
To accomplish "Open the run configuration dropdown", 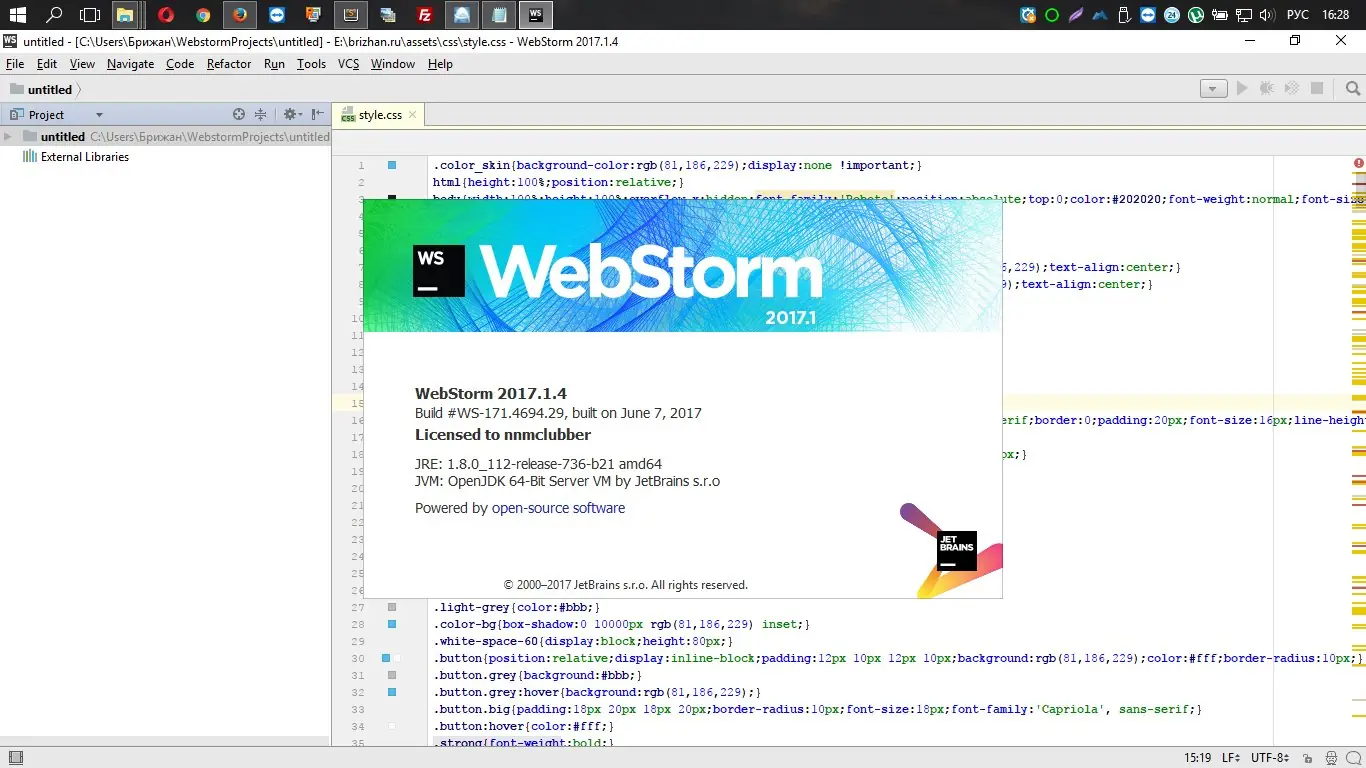I will click(x=1213, y=89).
